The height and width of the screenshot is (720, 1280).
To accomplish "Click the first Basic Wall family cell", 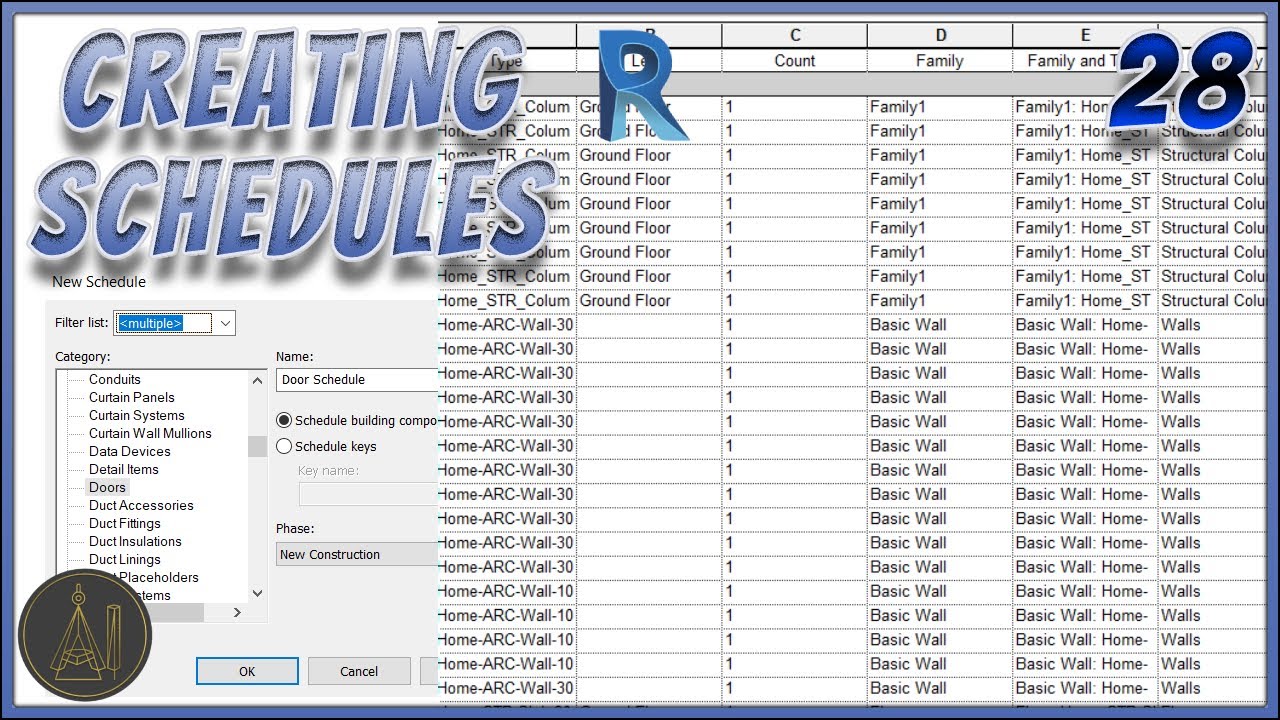I will [940, 325].
